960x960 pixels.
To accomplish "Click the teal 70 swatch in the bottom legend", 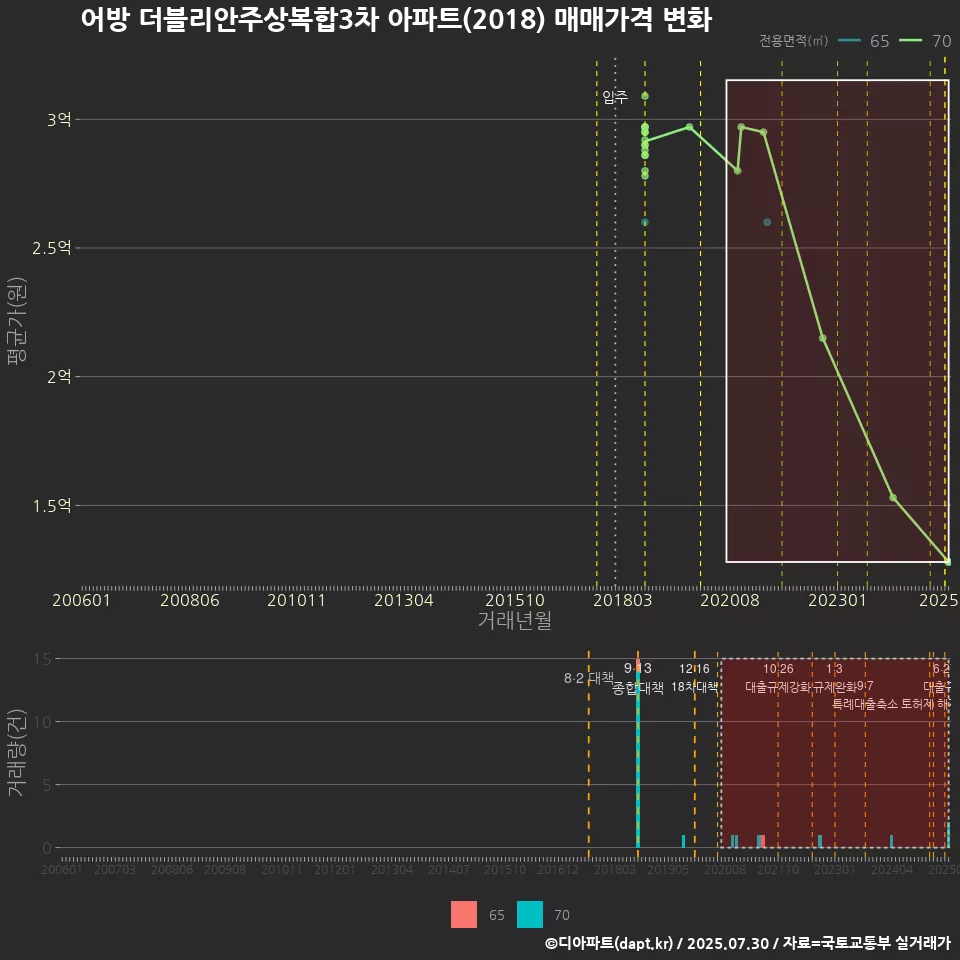I will tap(530, 914).
